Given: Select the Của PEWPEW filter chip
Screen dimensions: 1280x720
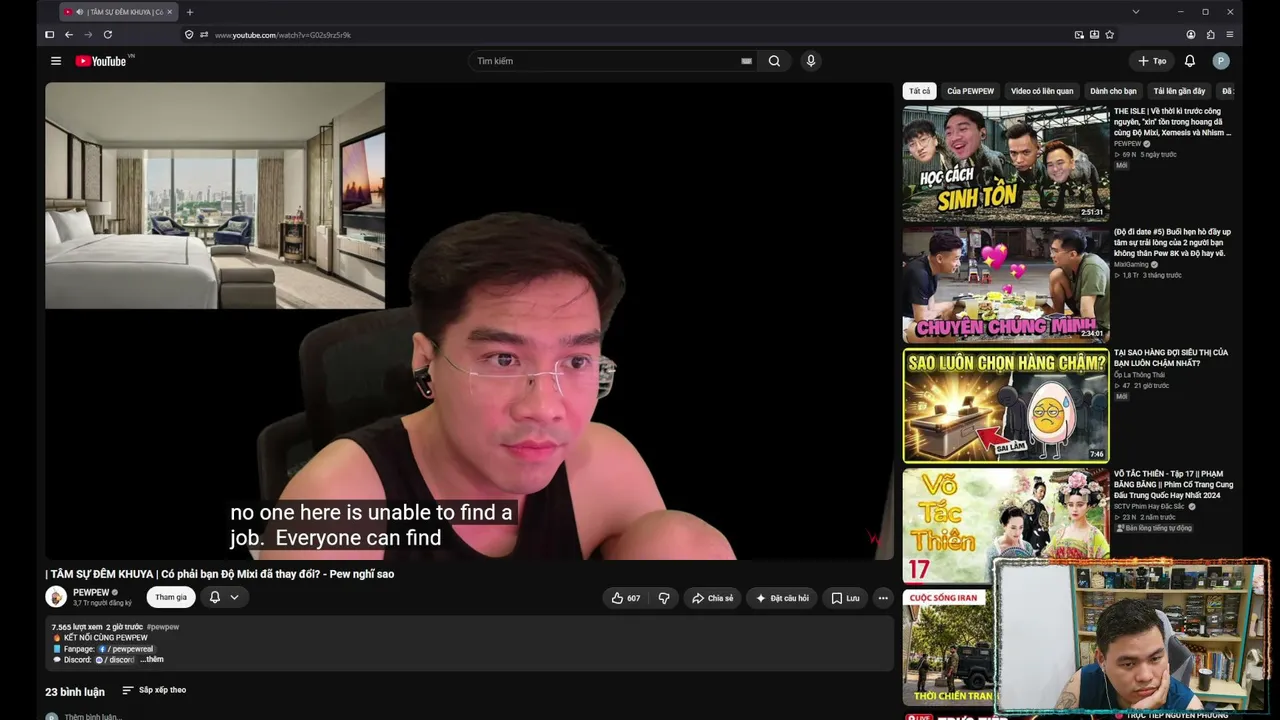Looking at the screenshot, I should point(970,91).
